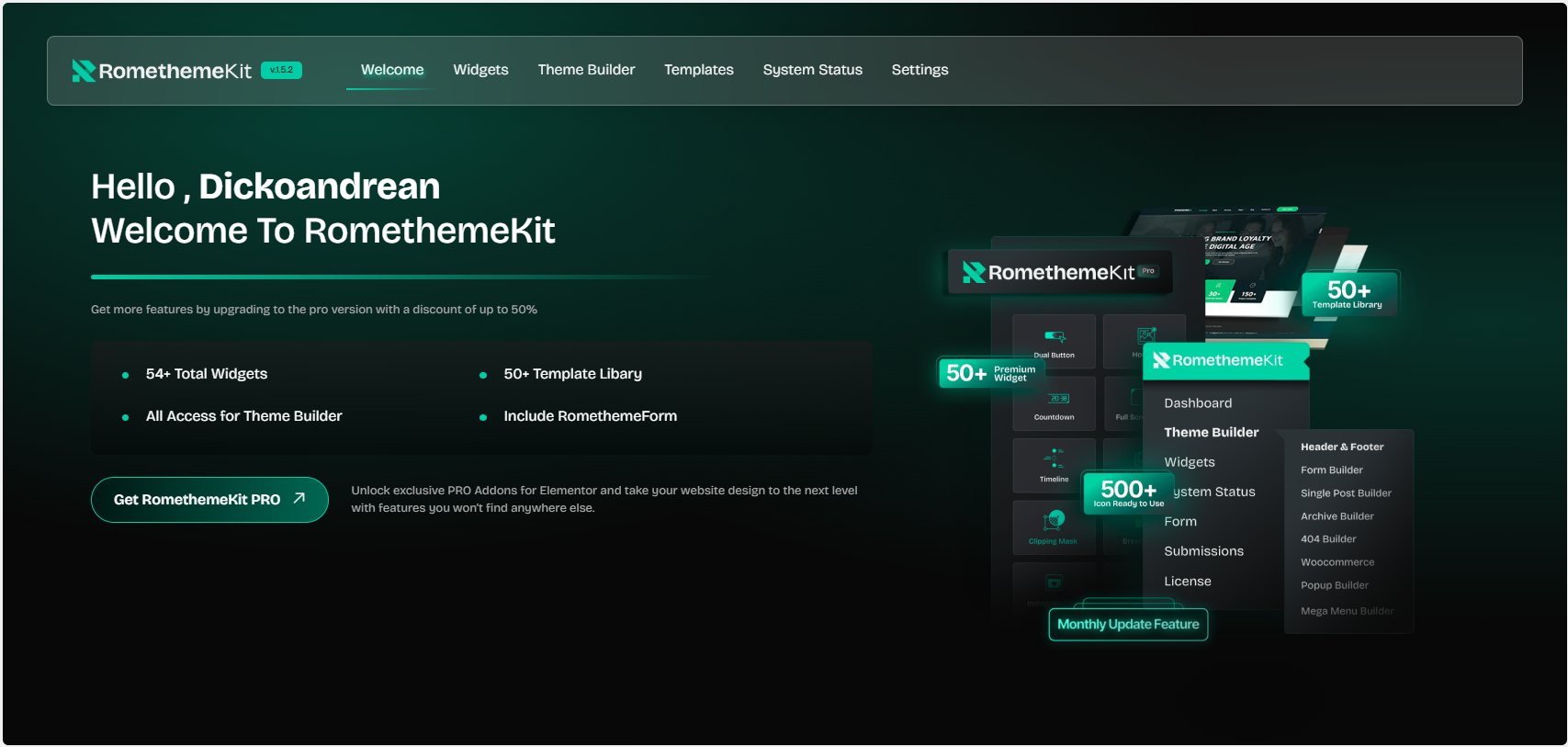Click Form Builder in preview submenu
Viewport: 1568px width, 747px height.
(x=1332, y=470)
